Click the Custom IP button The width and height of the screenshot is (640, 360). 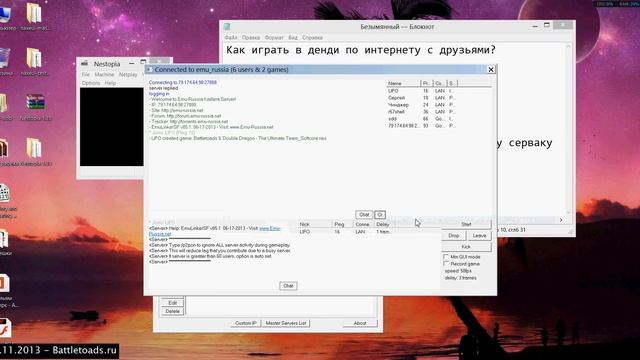point(246,323)
